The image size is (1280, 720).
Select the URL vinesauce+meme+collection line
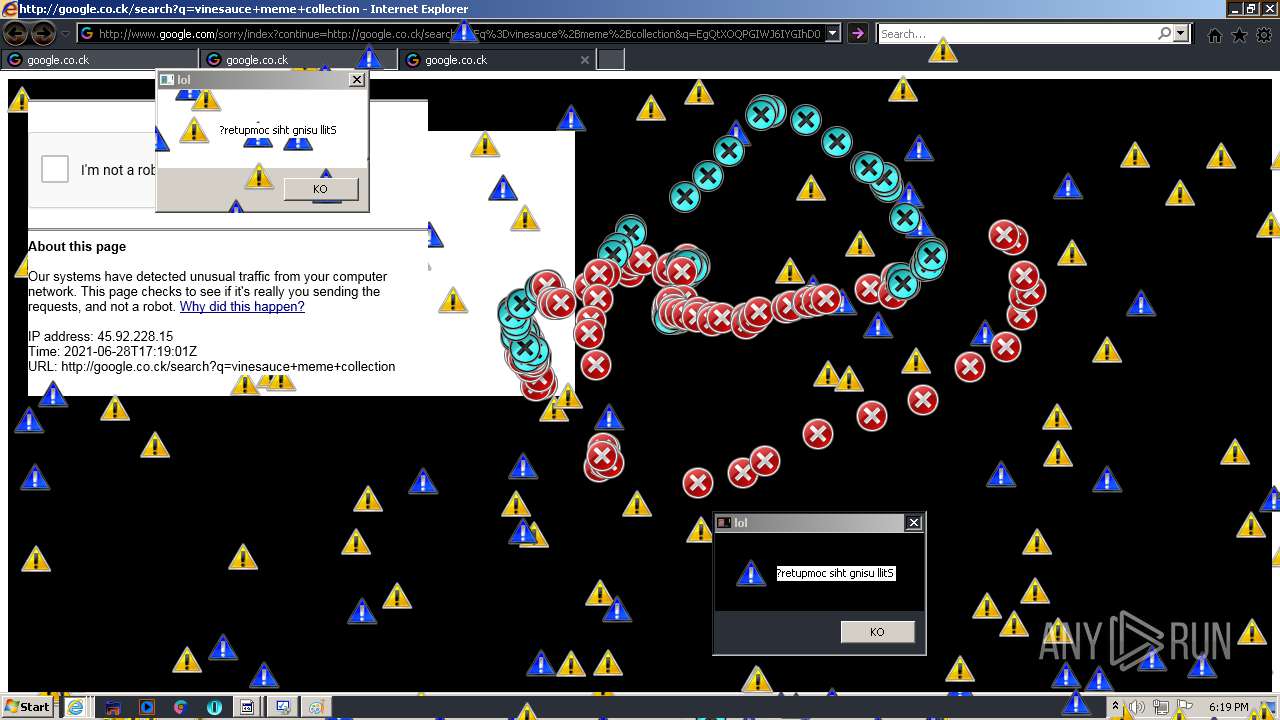point(211,367)
